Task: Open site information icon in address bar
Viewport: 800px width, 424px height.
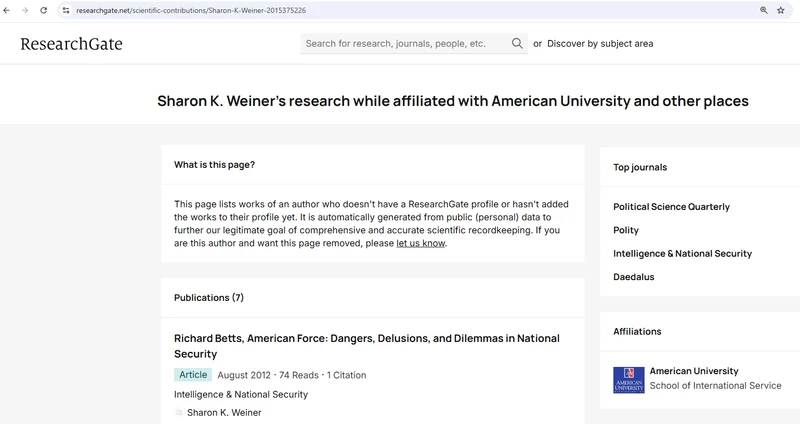Action: tap(66, 10)
